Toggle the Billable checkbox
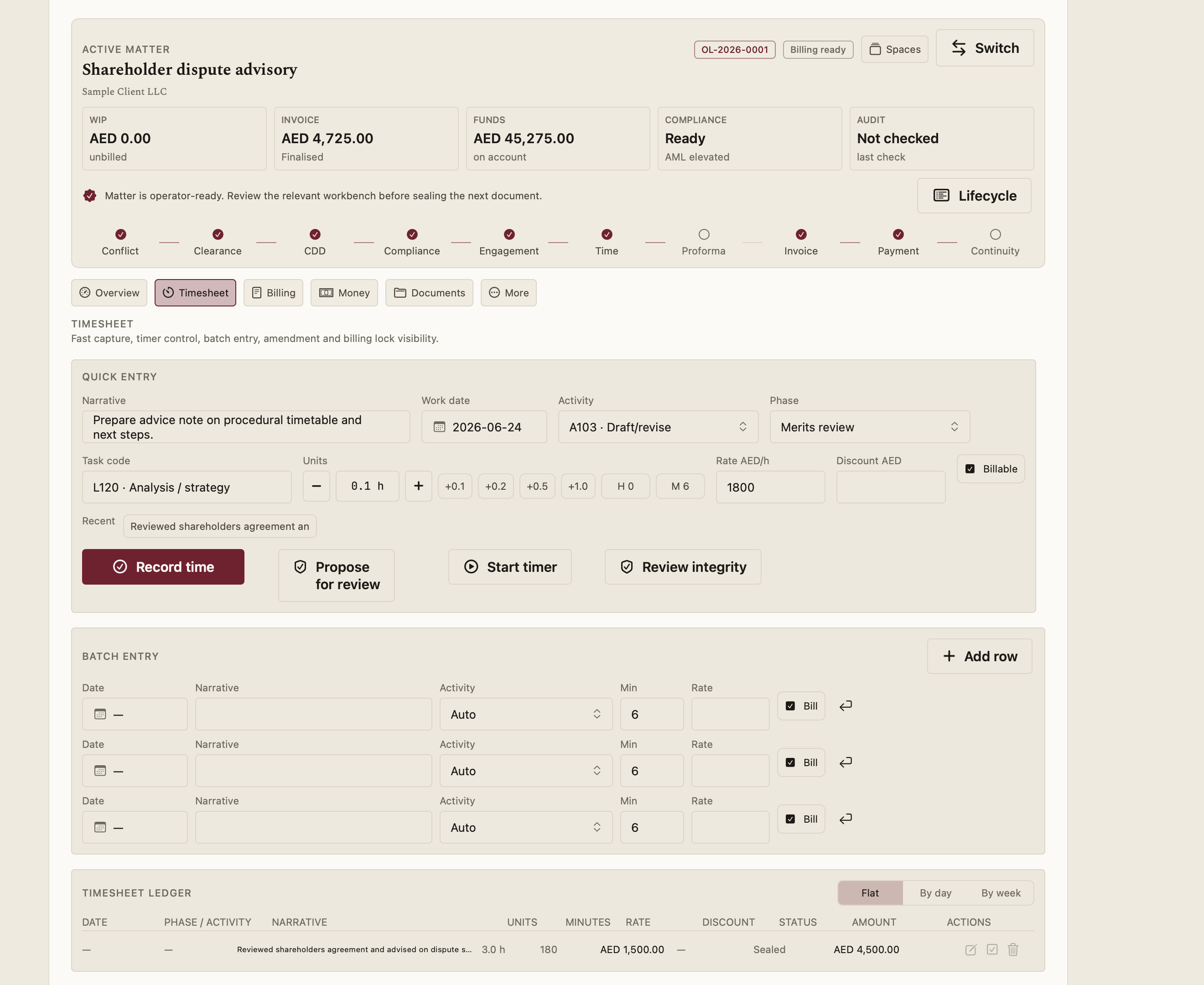The height and width of the screenshot is (985, 1204). point(970,469)
